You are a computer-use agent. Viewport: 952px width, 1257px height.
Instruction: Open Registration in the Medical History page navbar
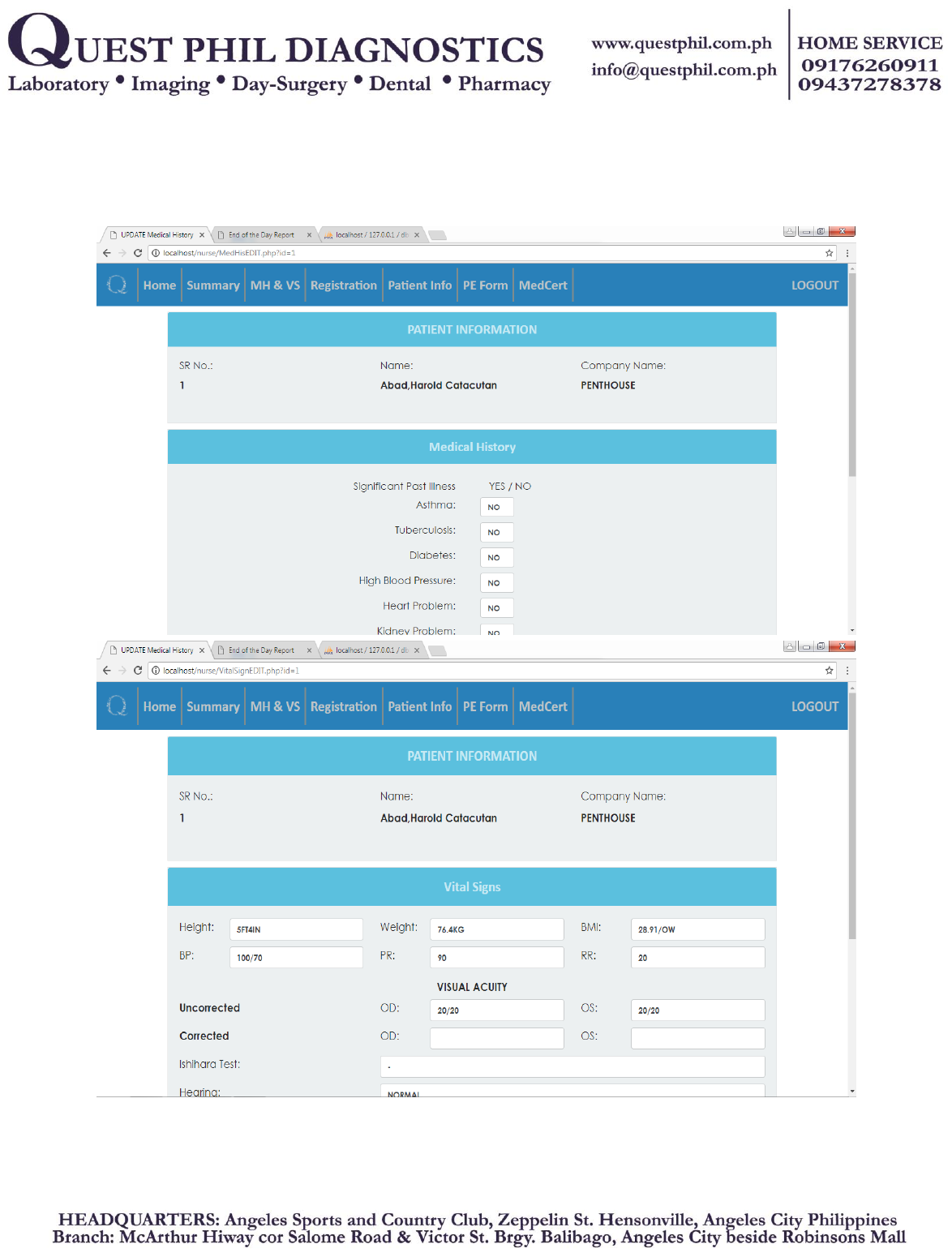click(x=344, y=285)
